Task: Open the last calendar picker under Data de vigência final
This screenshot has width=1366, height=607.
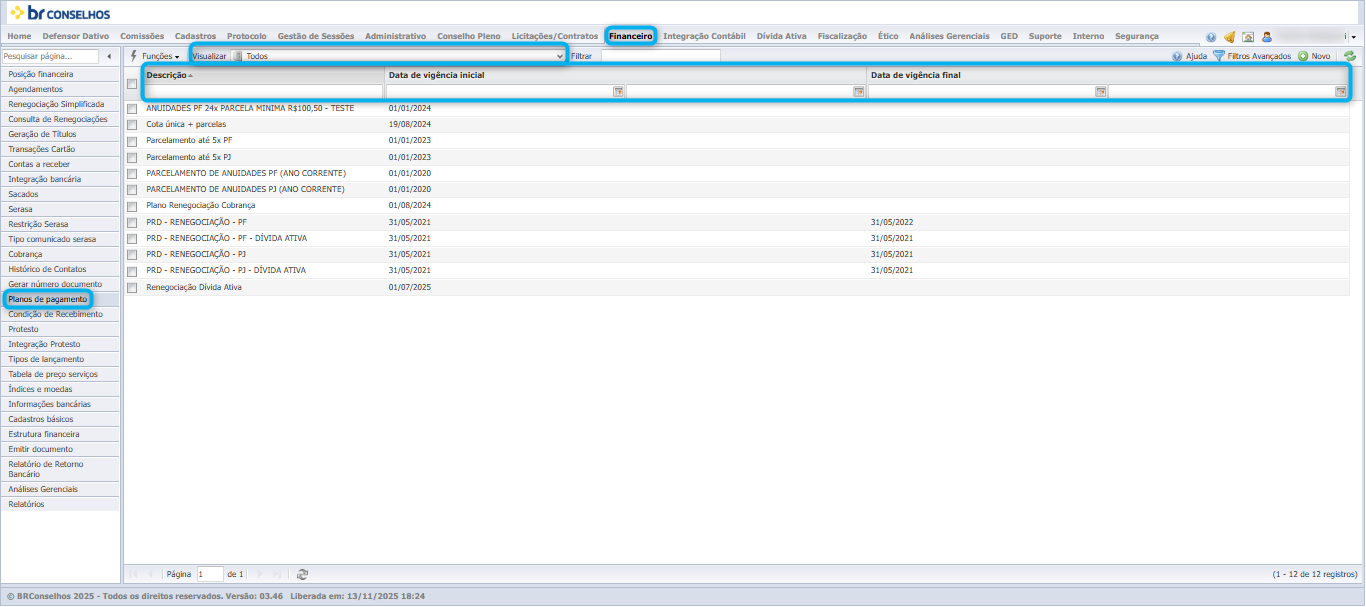Action: (1340, 92)
